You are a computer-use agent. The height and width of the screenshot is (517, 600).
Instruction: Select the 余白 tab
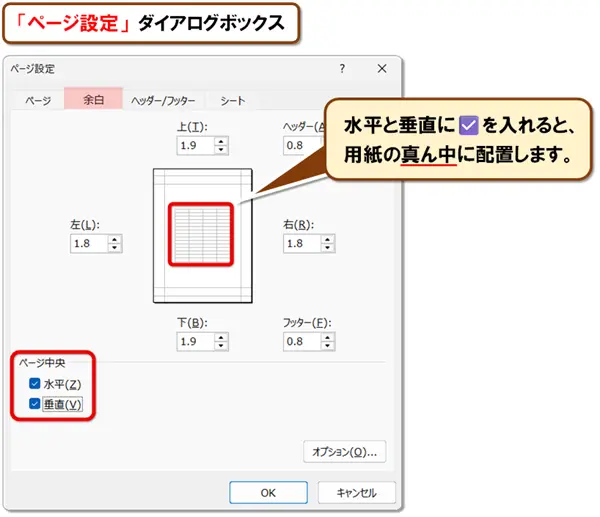point(93,99)
